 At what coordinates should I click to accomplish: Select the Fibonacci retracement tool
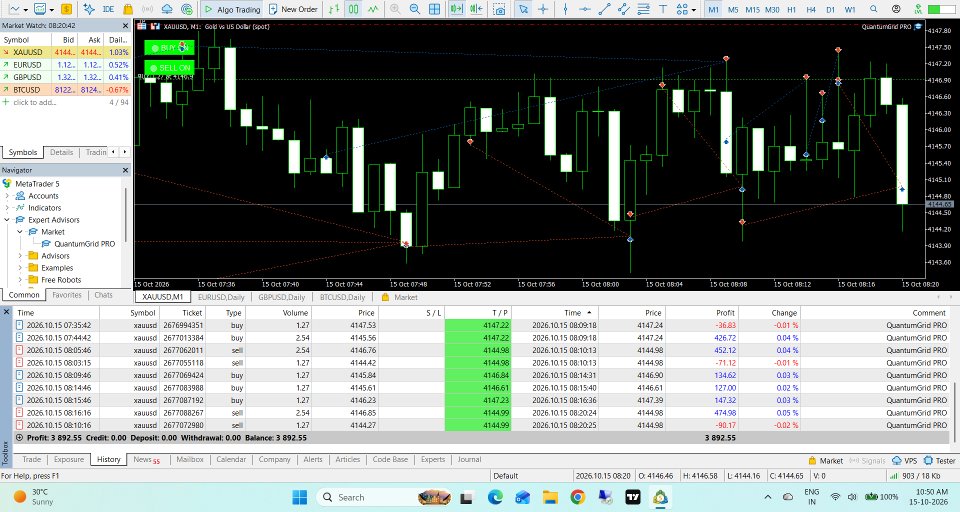click(x=643, y=9)
